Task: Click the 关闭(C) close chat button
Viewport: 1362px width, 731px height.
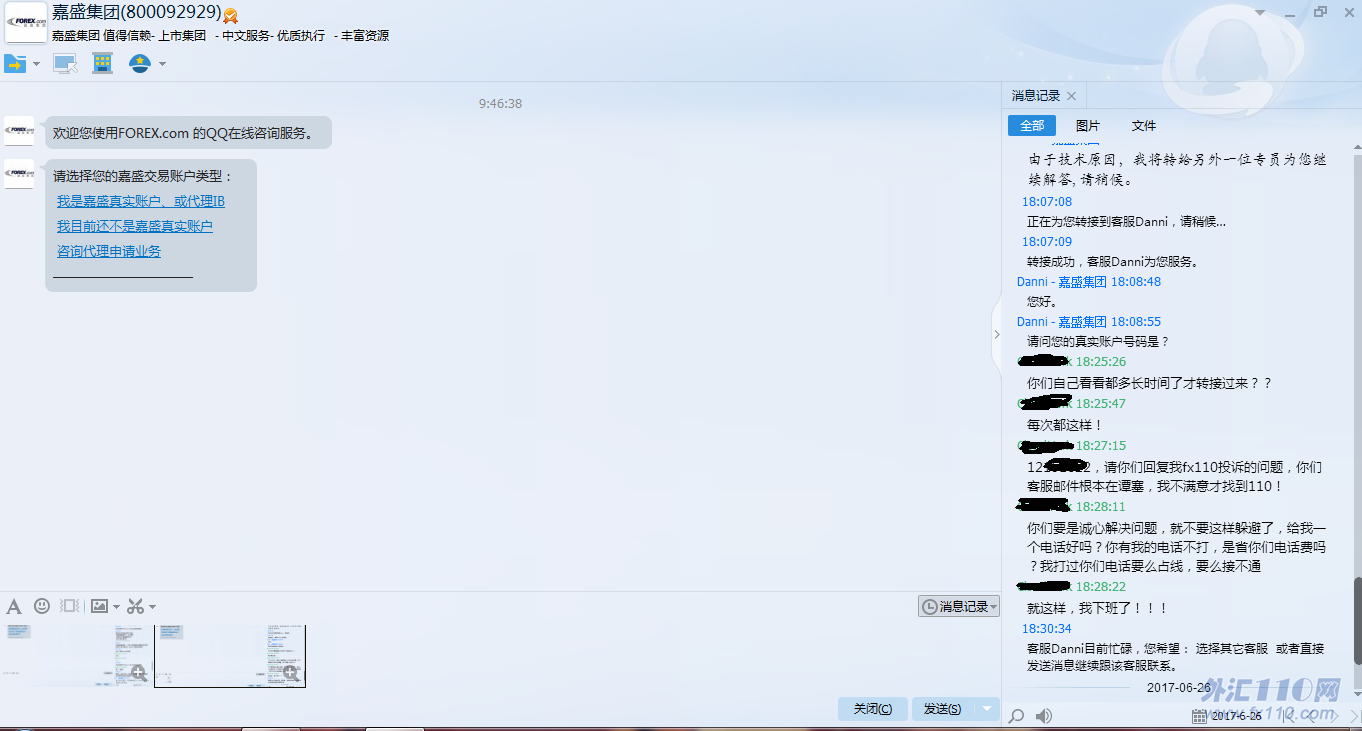Action: pyautogui.click(x=873, y=709)
